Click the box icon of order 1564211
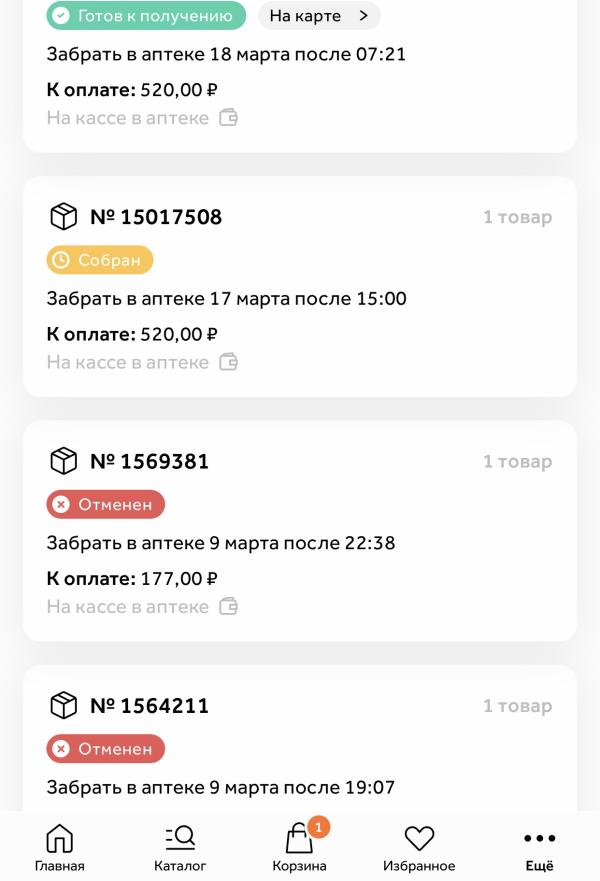600x881 pixels. (63, 706)
